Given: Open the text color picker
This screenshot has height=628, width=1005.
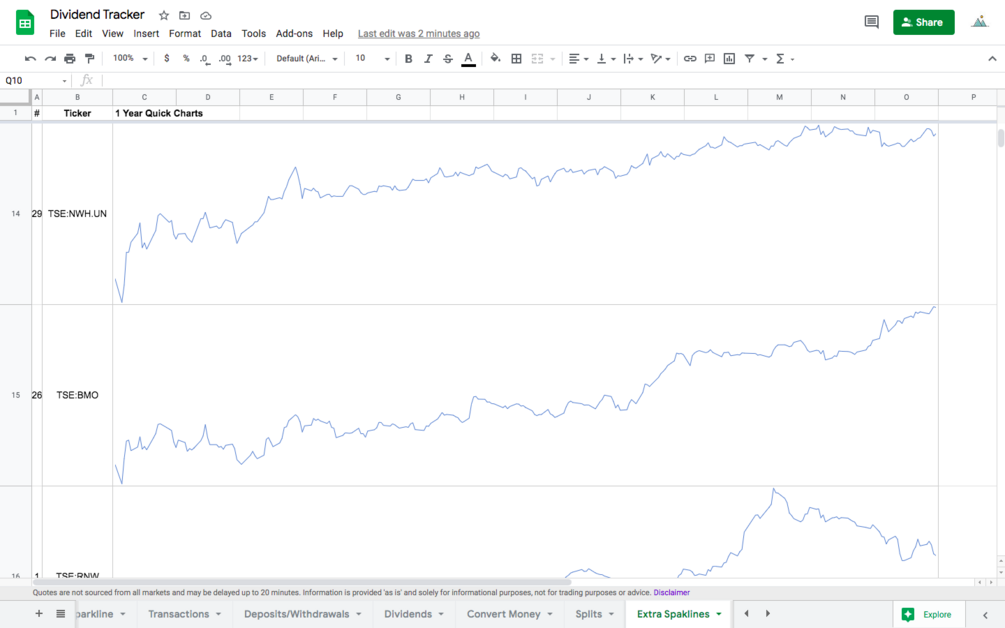Looking at the screenshot, I should 469,59.
